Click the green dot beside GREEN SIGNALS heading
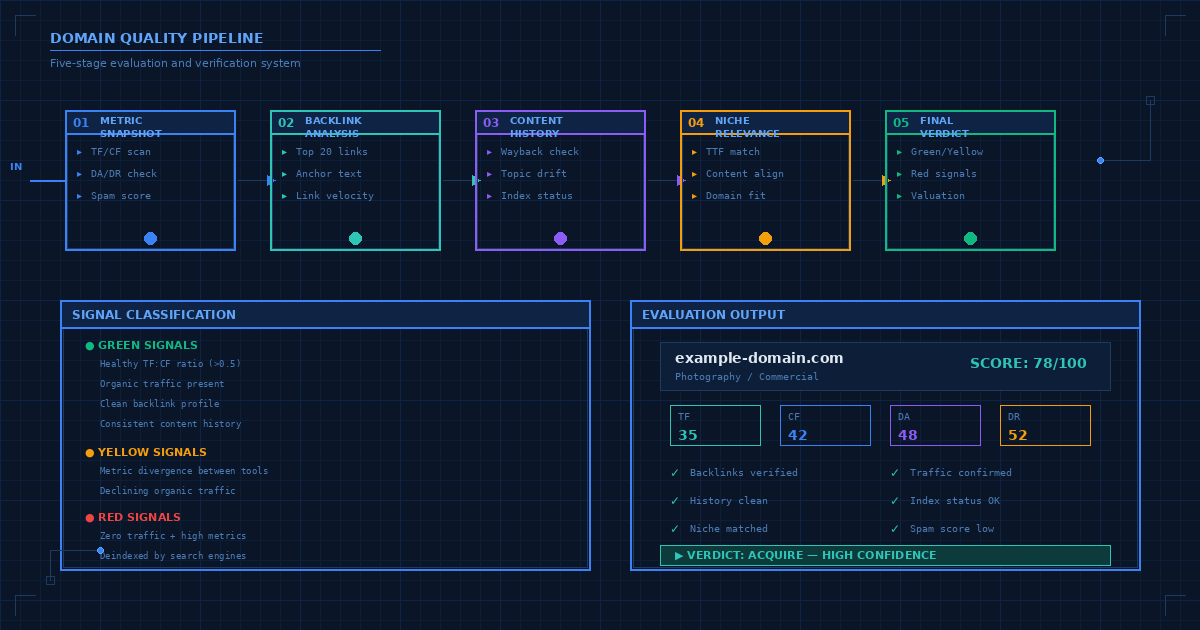This screenshot has height=630, width=1200. click(x=88, y=344)
